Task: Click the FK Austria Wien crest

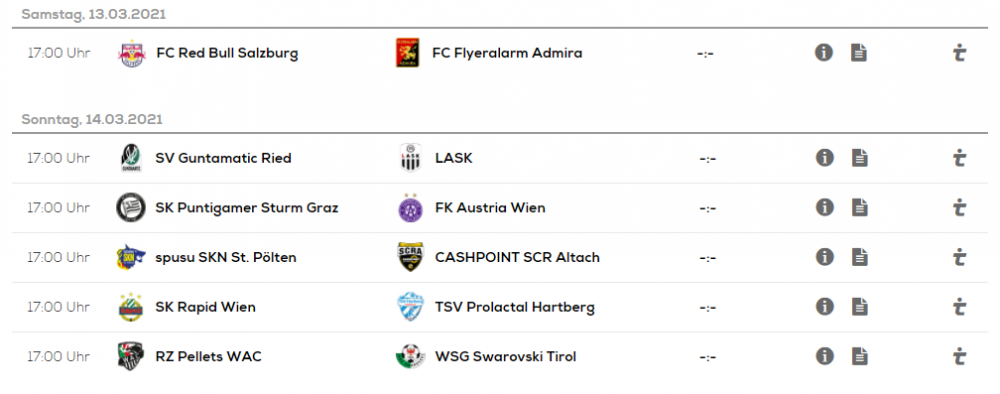Action: [x=410, y=207]
